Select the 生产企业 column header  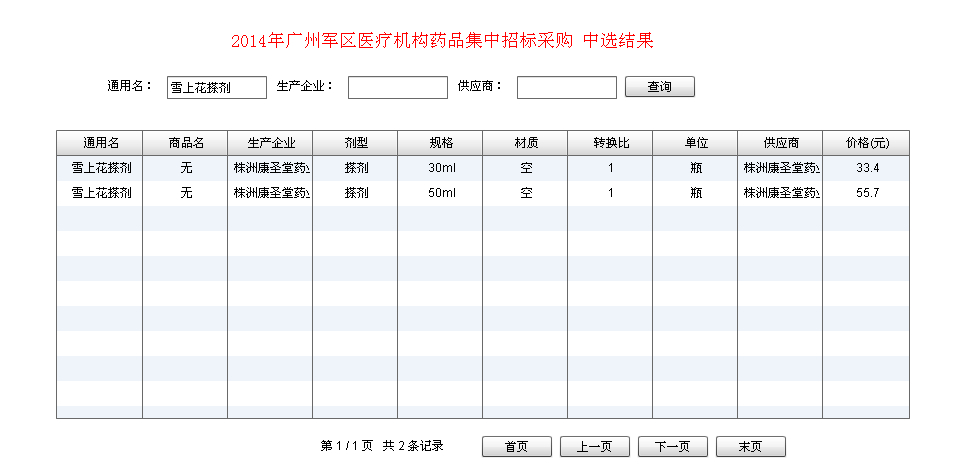tap(270, 143)
